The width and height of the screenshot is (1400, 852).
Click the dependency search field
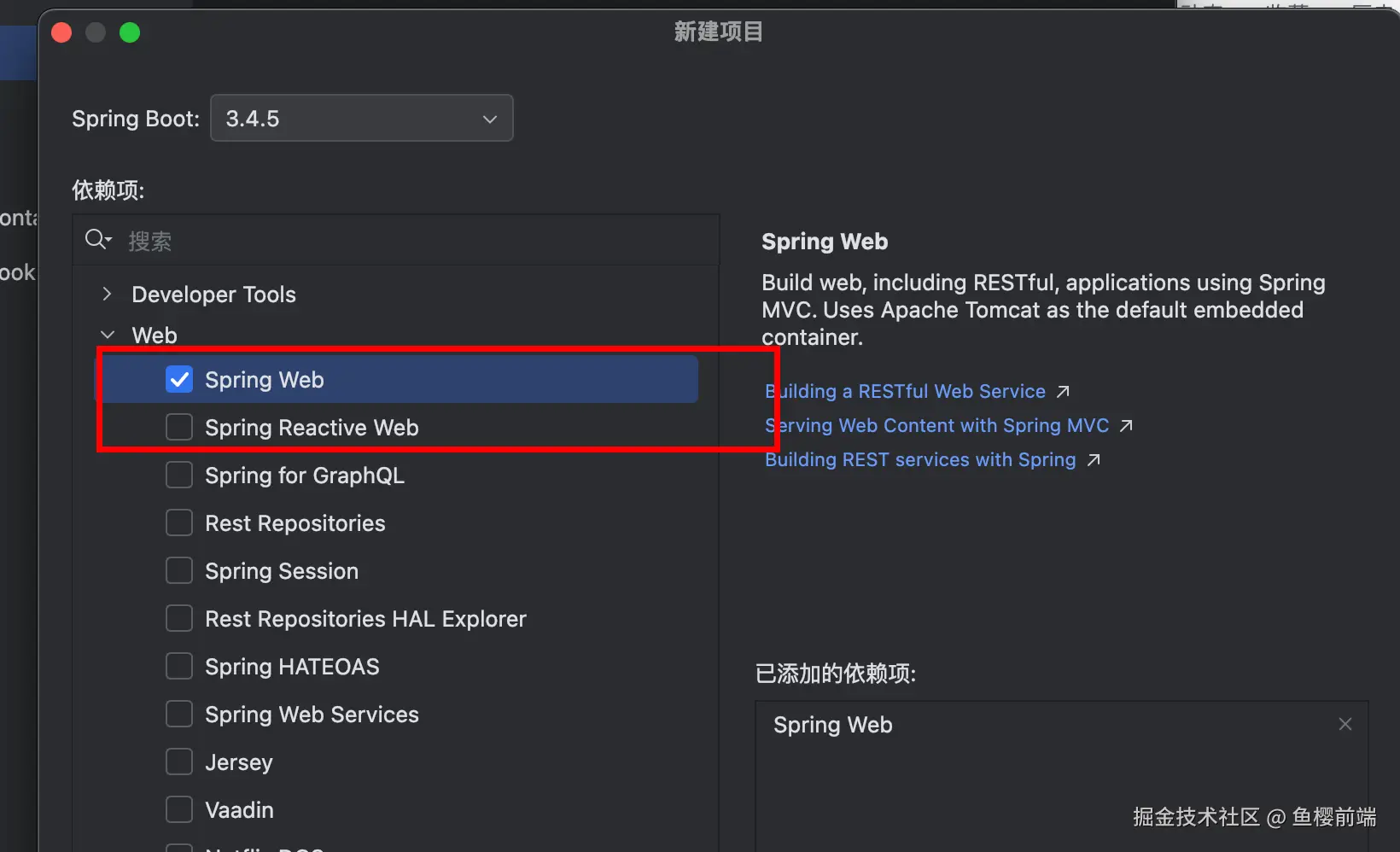(410, 241)
